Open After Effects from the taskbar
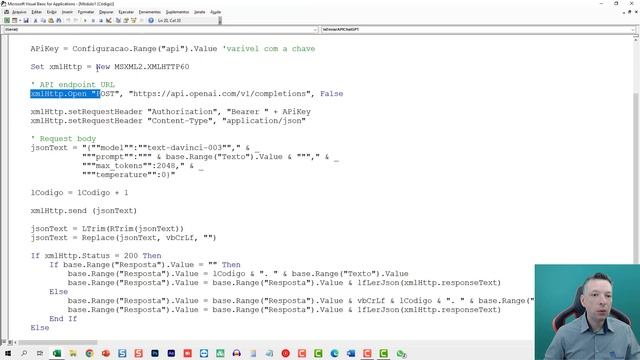The width and height of the screenshot is (640, 360). 171,353
